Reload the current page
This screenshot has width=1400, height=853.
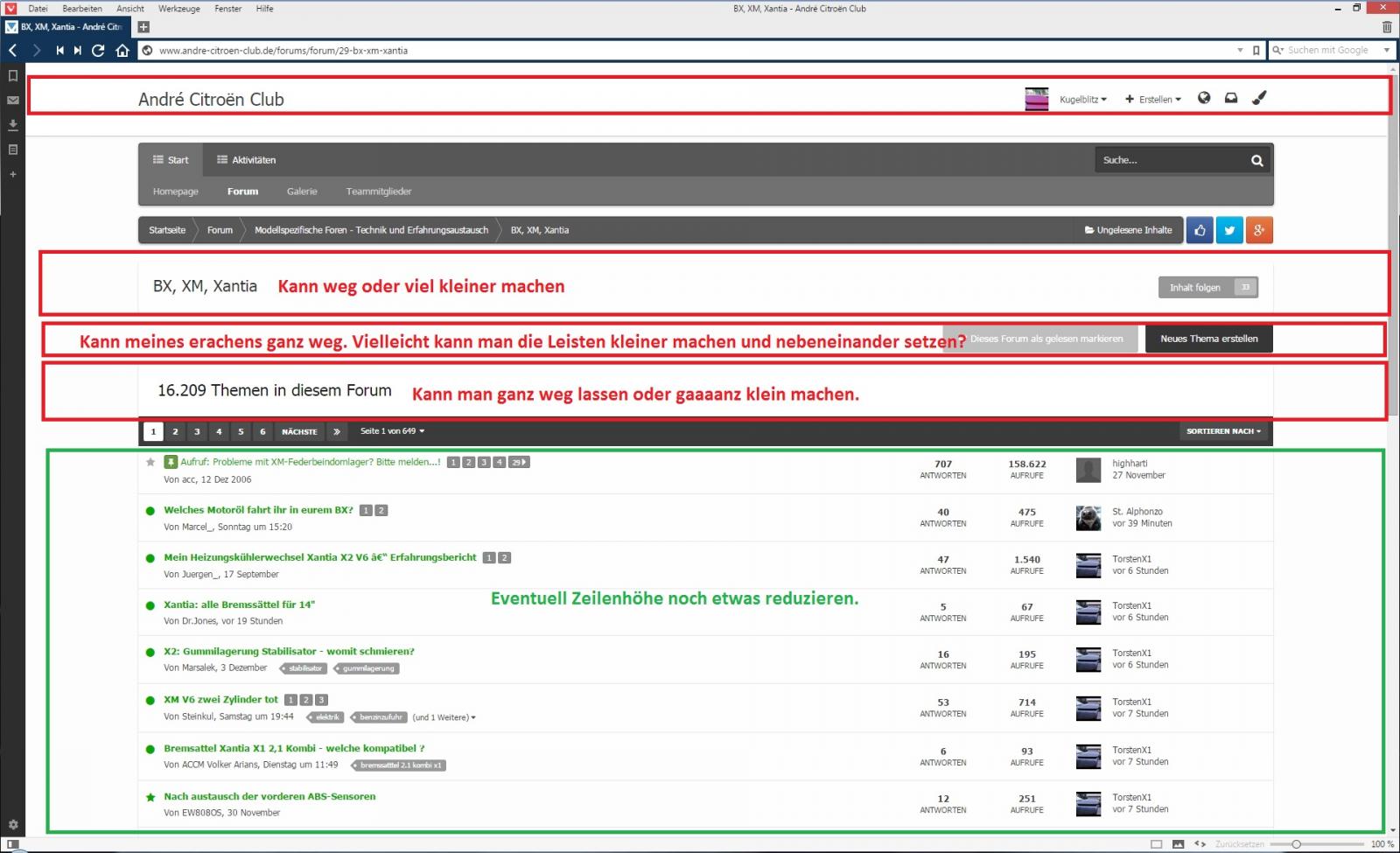coord(98,50)
